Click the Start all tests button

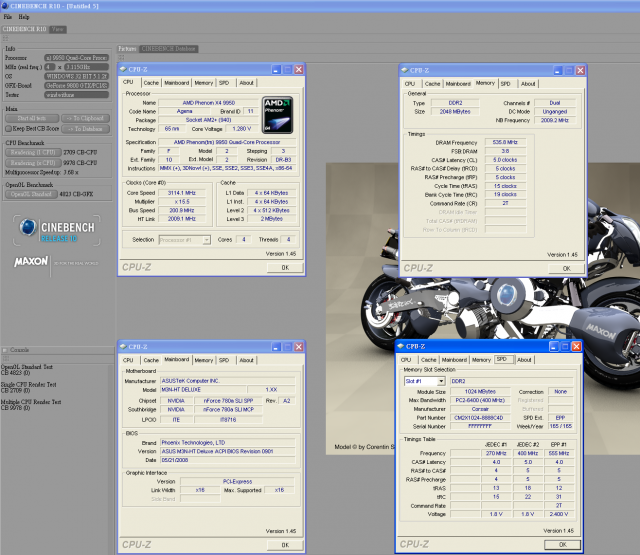(x=32, y=118)
